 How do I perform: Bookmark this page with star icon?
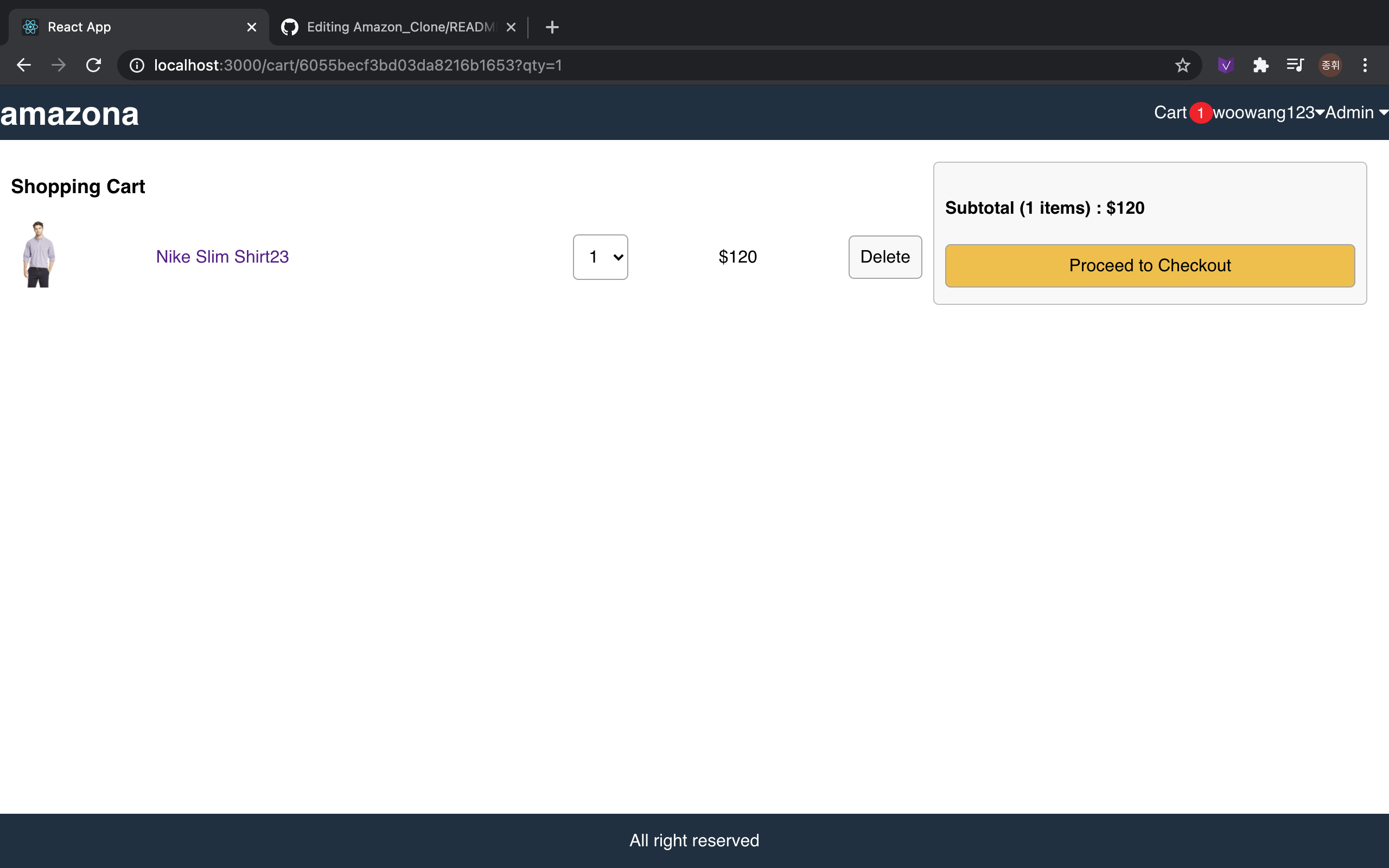point(1182,66)
